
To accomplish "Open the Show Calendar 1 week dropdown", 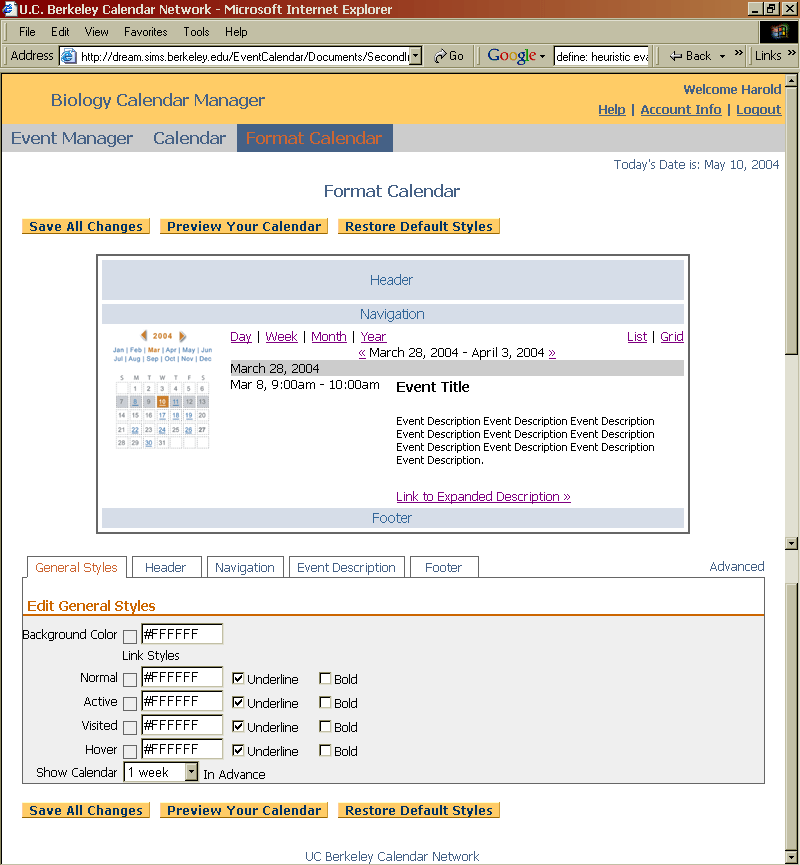I will click(x=191, y=772).
